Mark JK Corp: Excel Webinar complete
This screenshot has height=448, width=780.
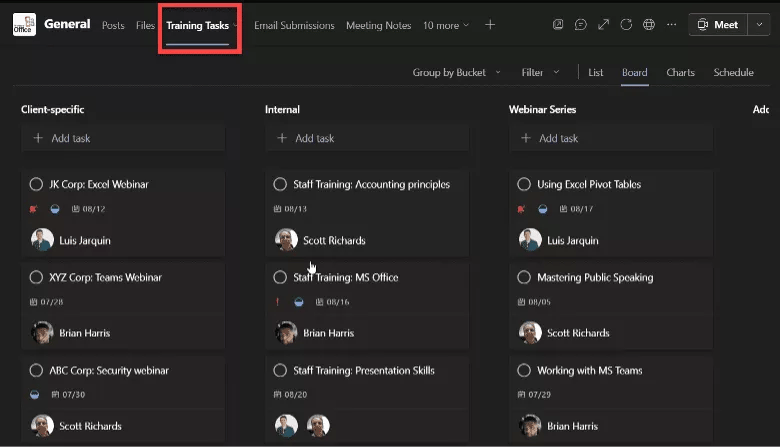point(36,184)
